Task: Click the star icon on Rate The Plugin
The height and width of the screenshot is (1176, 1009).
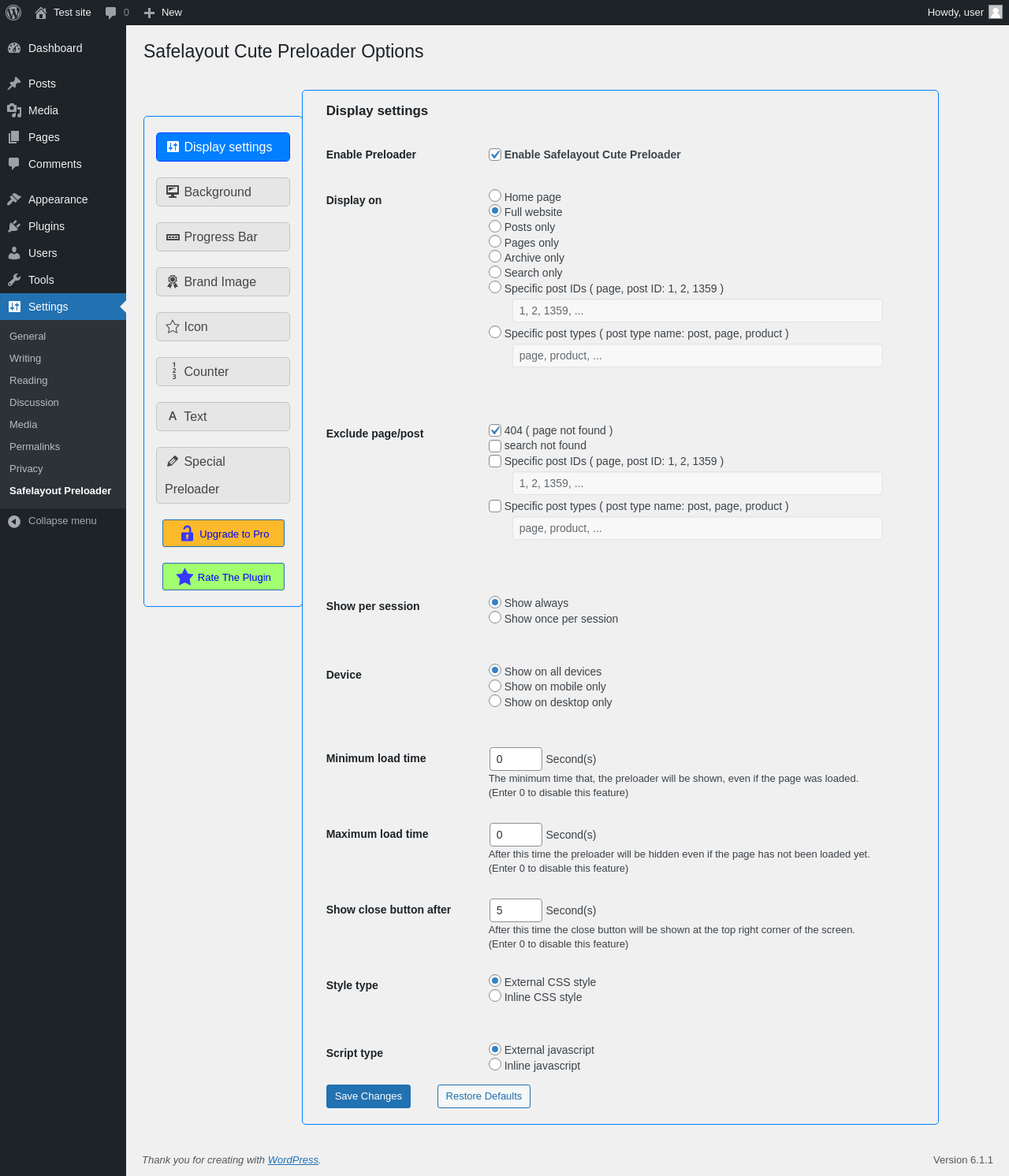Action: [184, 577]
